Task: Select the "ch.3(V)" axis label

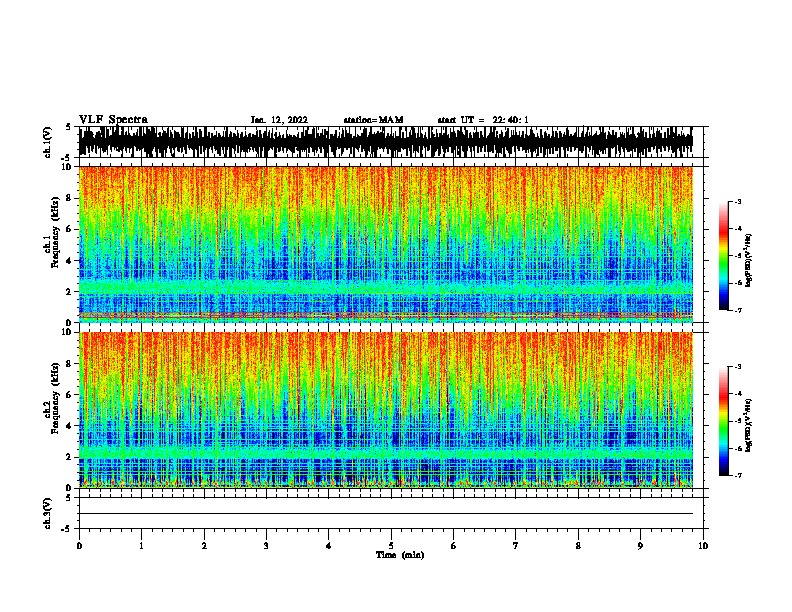Action: 47,513
